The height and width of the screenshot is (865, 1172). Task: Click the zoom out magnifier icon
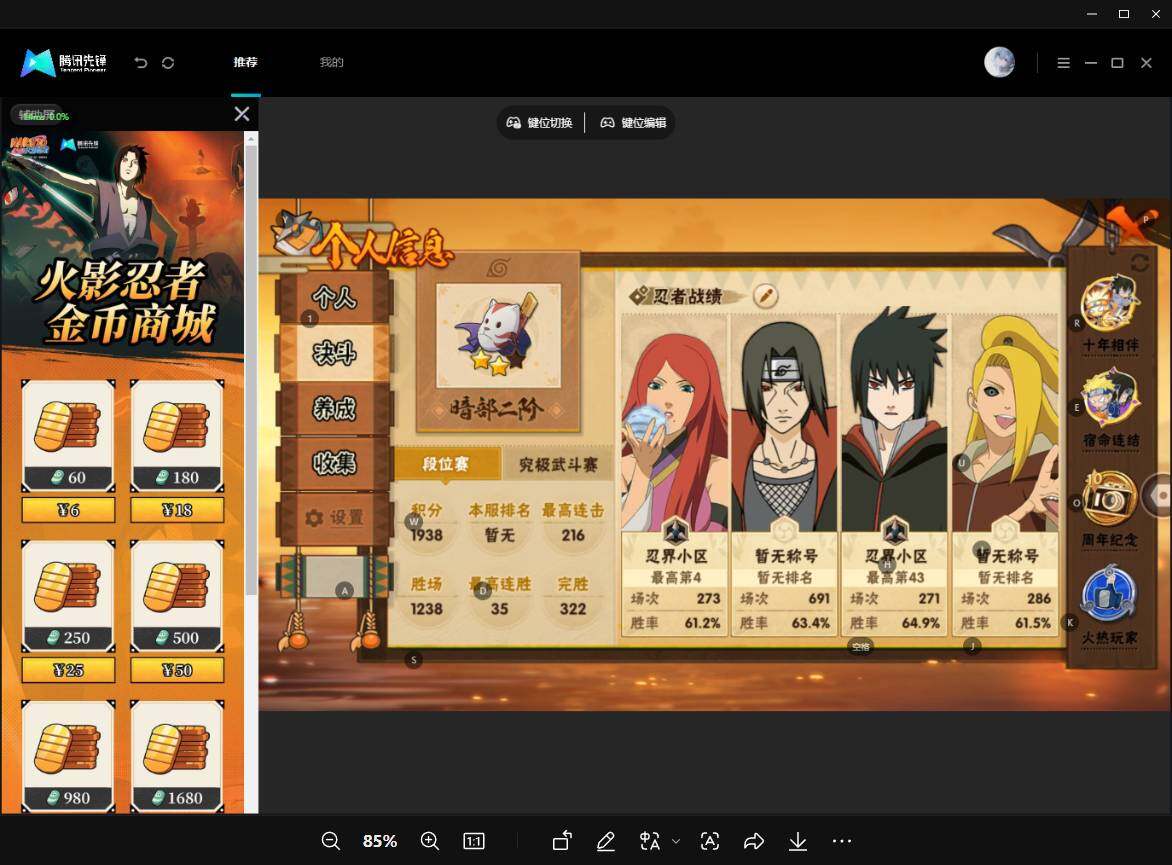pos(330,841)
